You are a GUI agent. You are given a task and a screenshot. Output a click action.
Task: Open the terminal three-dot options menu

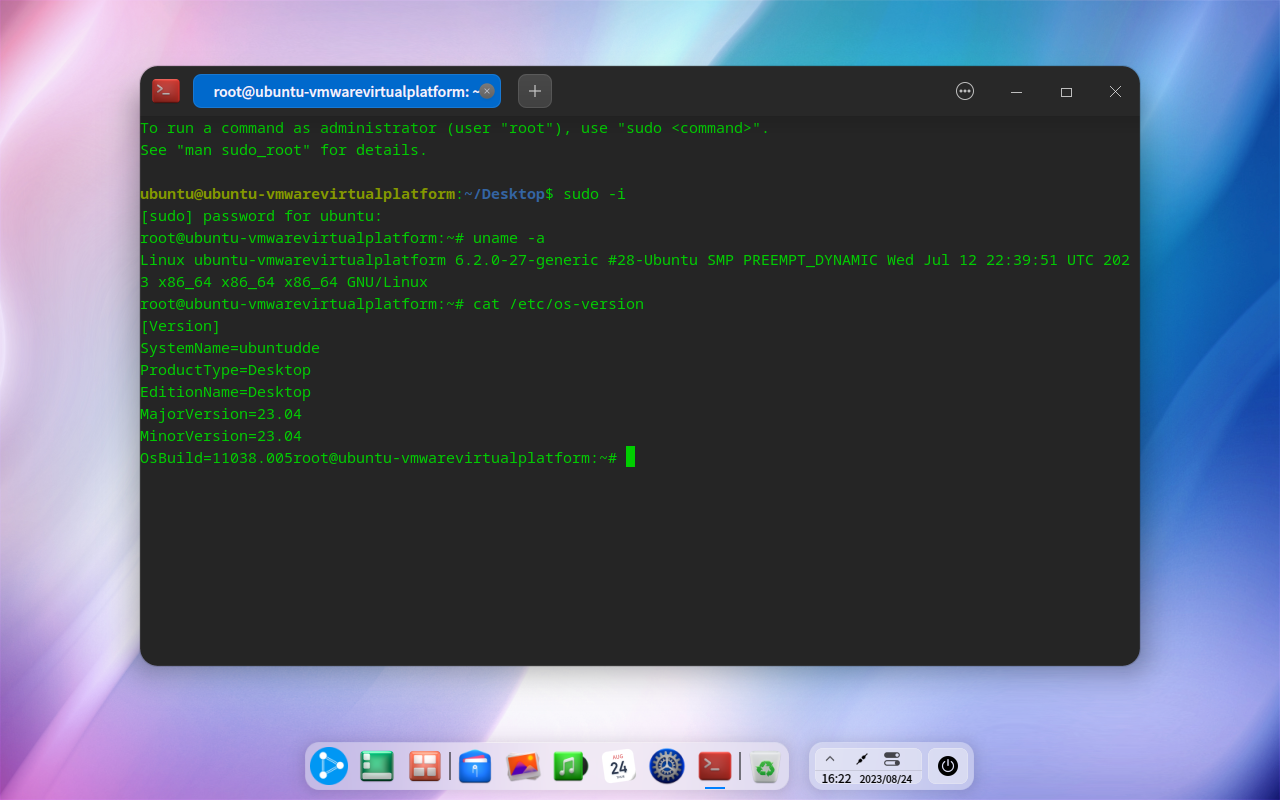point(964,91)
